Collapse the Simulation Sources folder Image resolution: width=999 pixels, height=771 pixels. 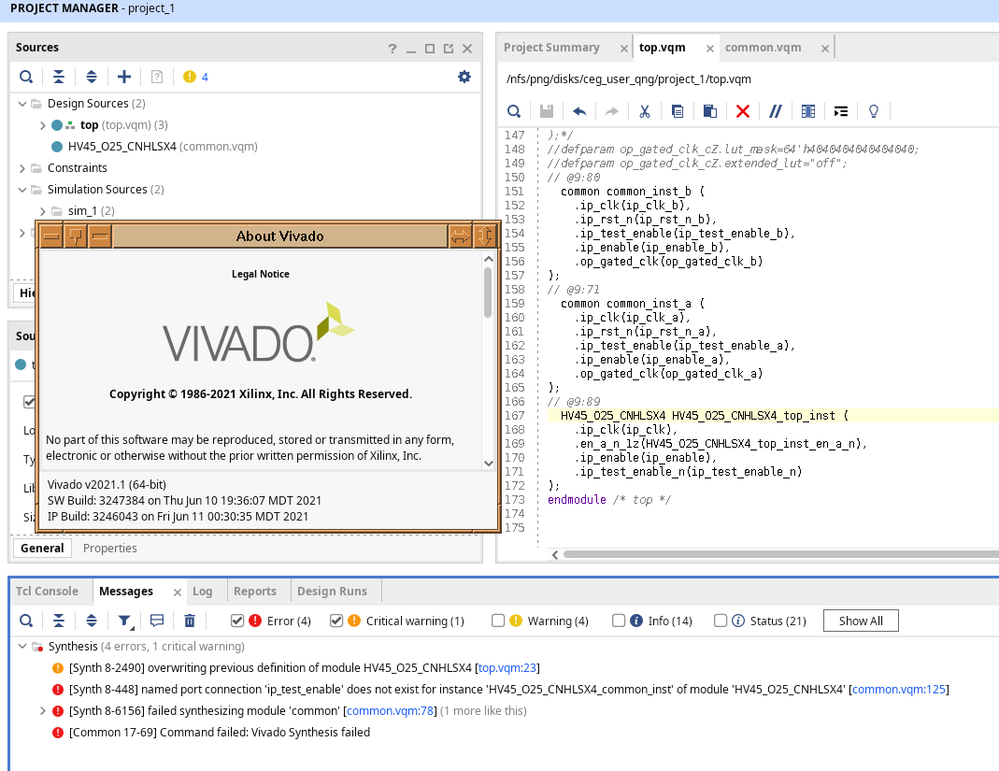(x=22, y=189)
